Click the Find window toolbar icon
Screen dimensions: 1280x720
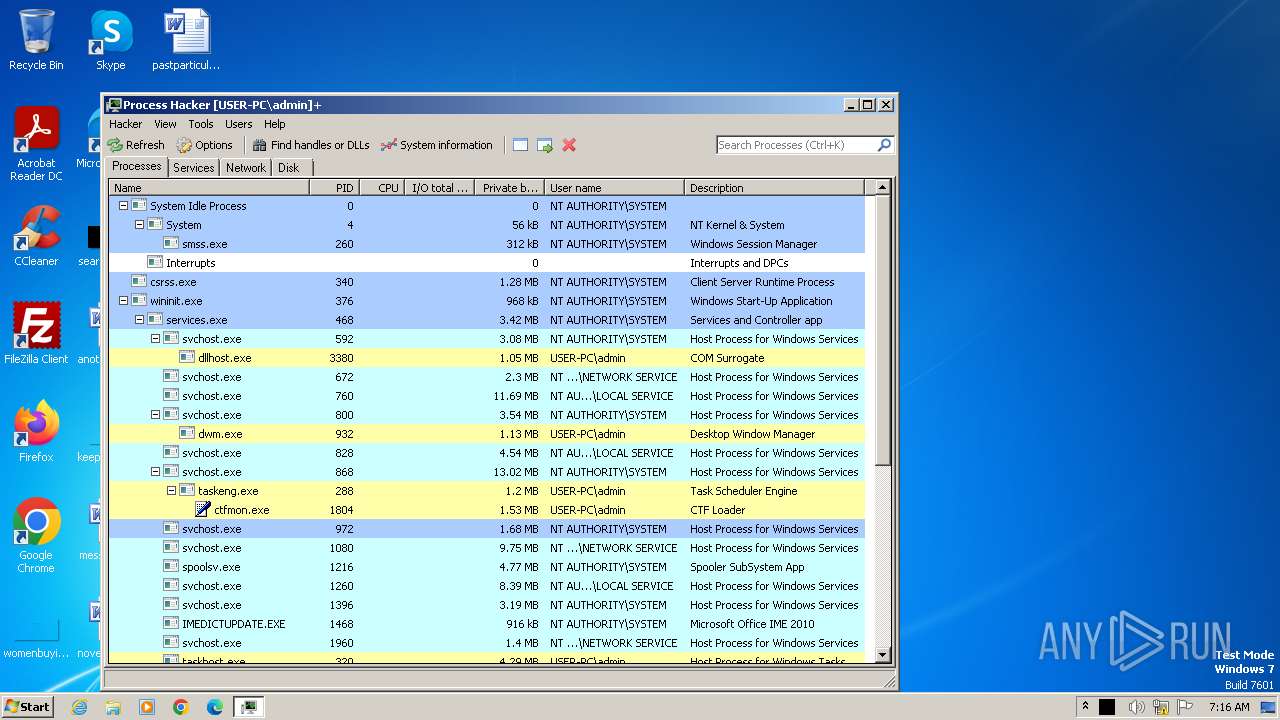(520, 145)
